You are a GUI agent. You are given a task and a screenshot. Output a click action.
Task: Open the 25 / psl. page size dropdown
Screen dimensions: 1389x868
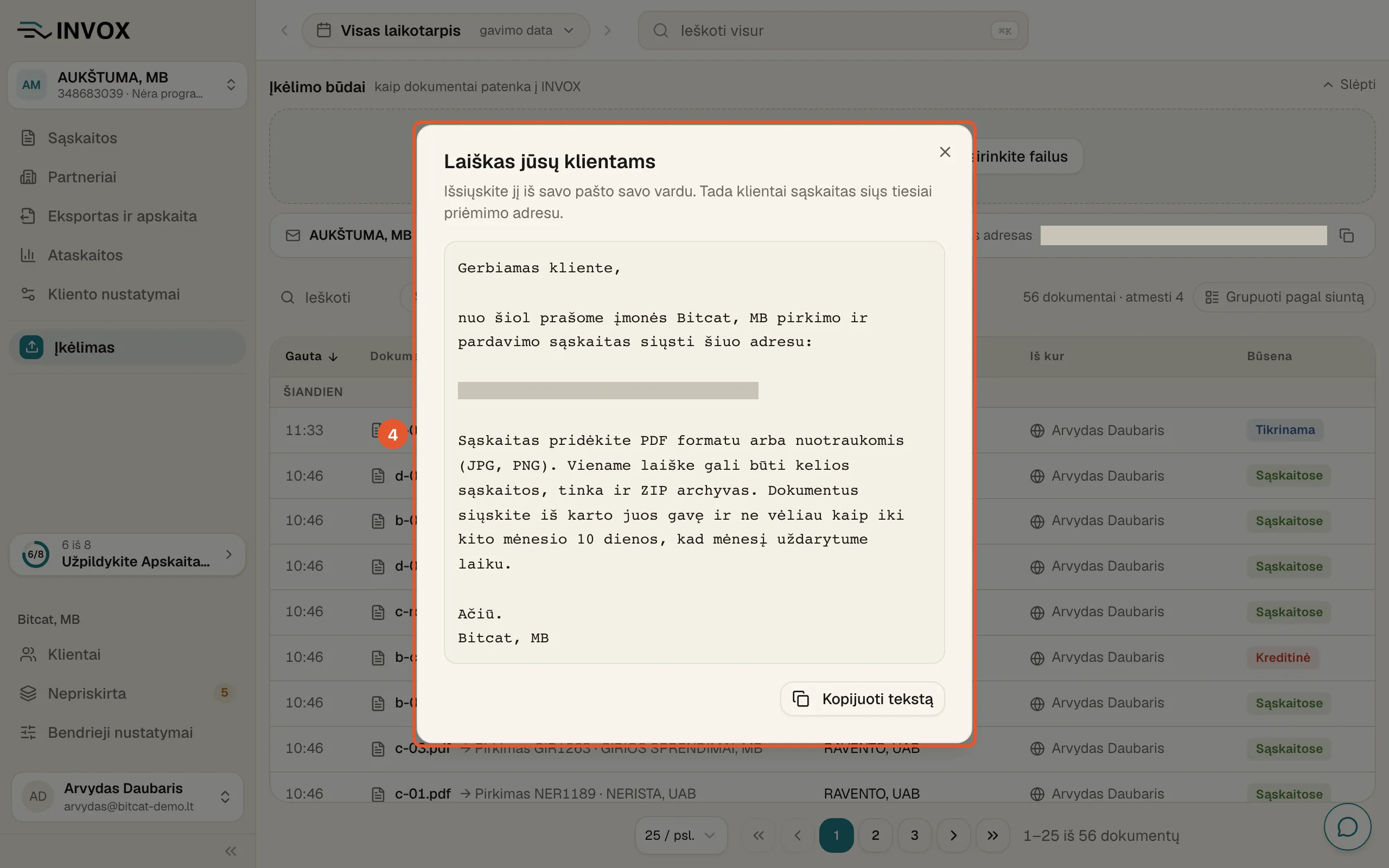click(681, 835)
